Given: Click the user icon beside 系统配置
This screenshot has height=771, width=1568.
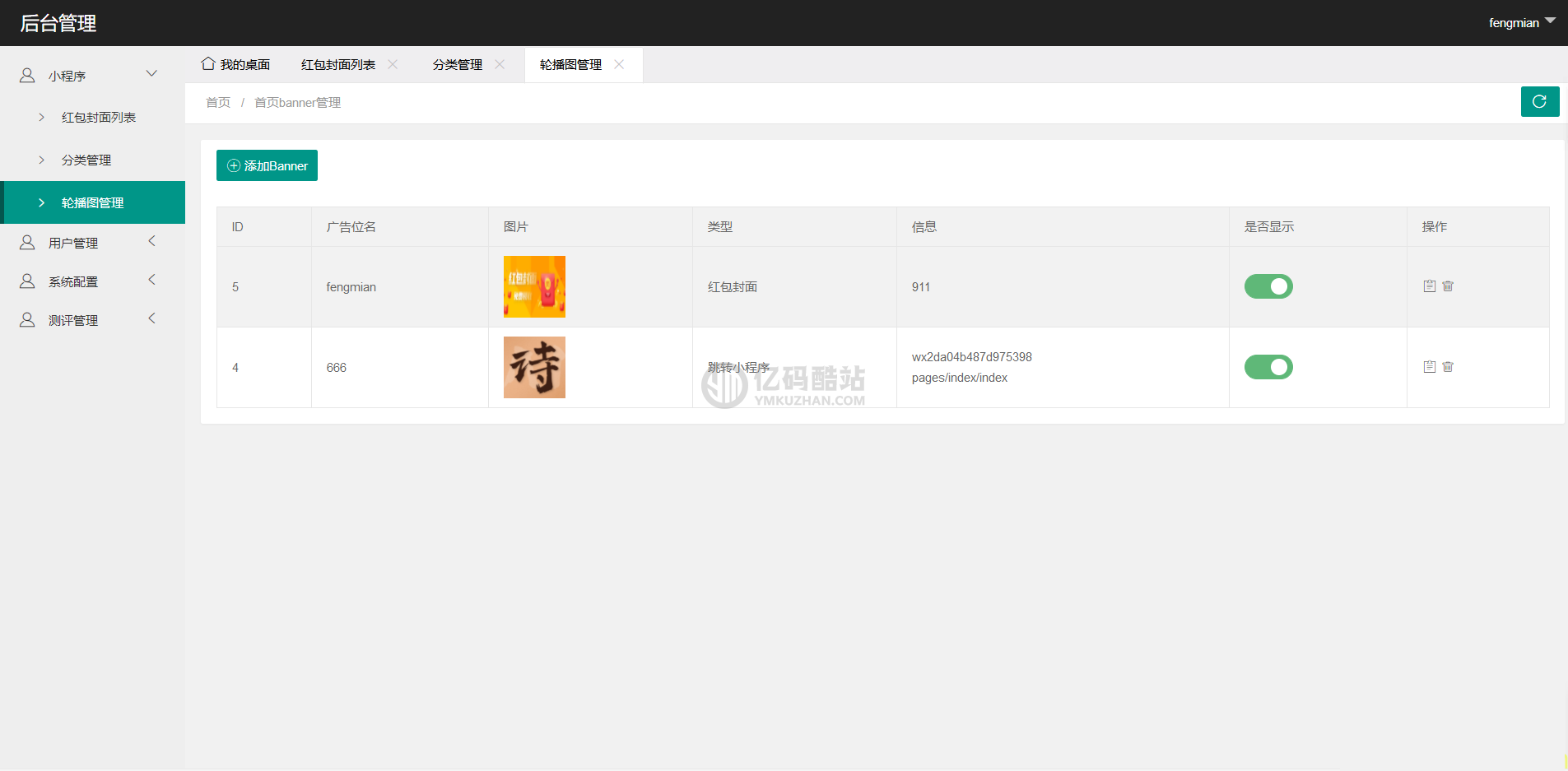Looking at the screenshot, I should 27,281.
